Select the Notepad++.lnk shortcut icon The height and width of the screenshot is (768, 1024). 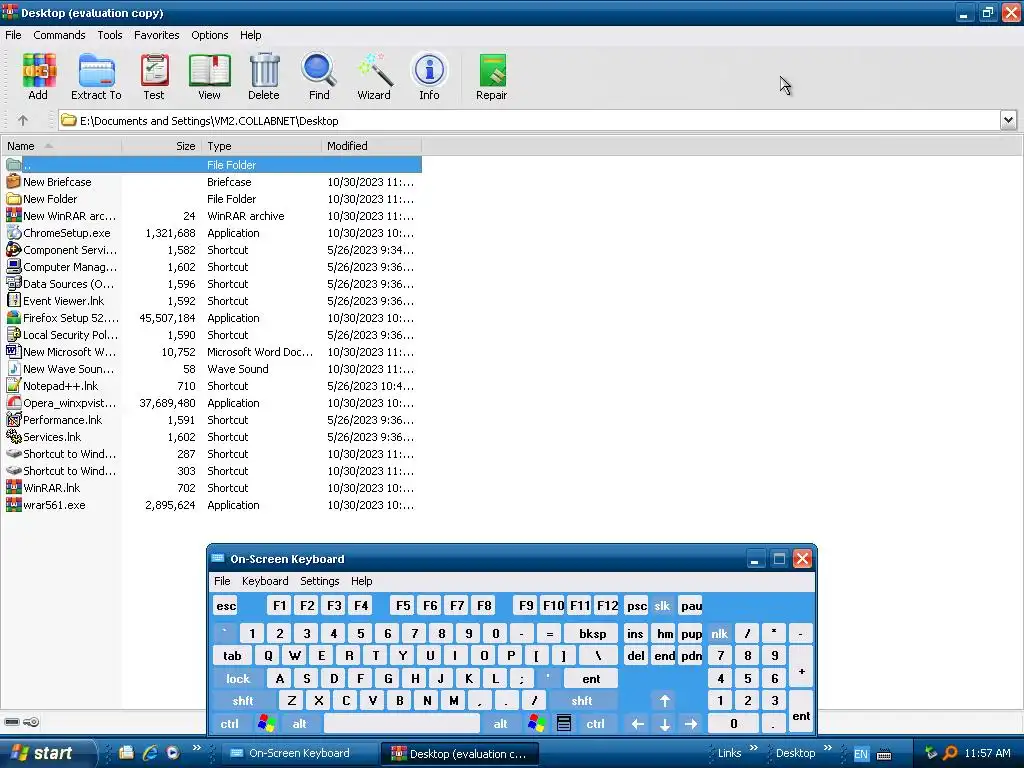coord(14,385)
